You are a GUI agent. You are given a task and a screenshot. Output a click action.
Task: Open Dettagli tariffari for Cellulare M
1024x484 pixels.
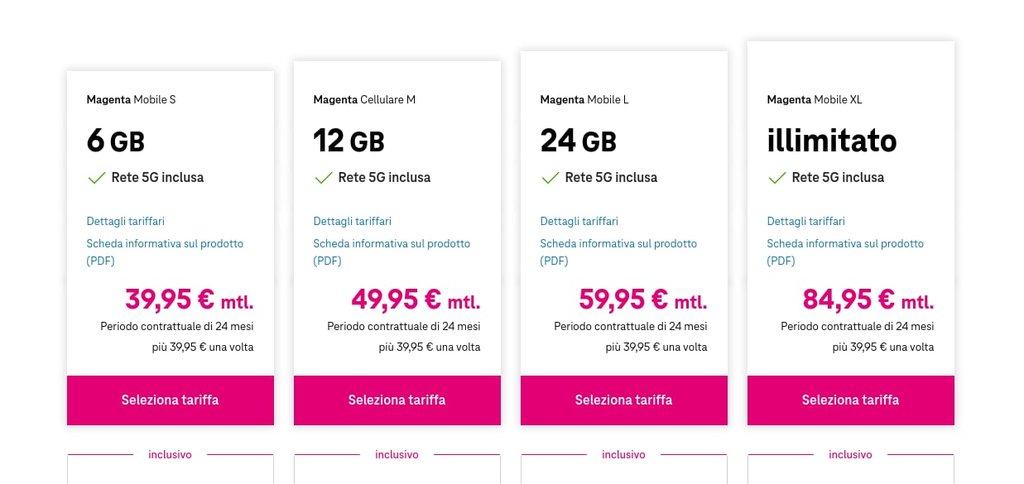352,221
